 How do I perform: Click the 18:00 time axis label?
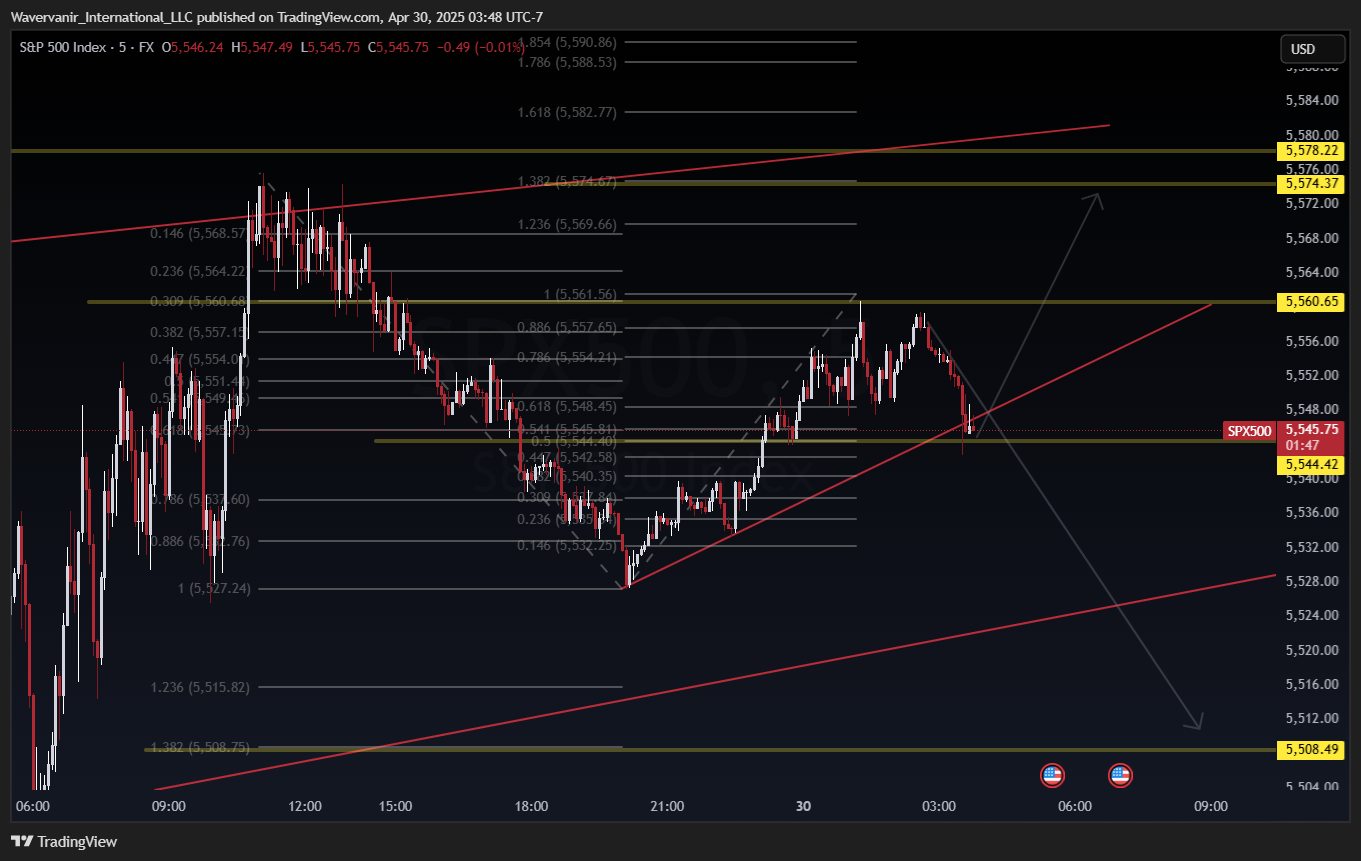tap(531, 806)
